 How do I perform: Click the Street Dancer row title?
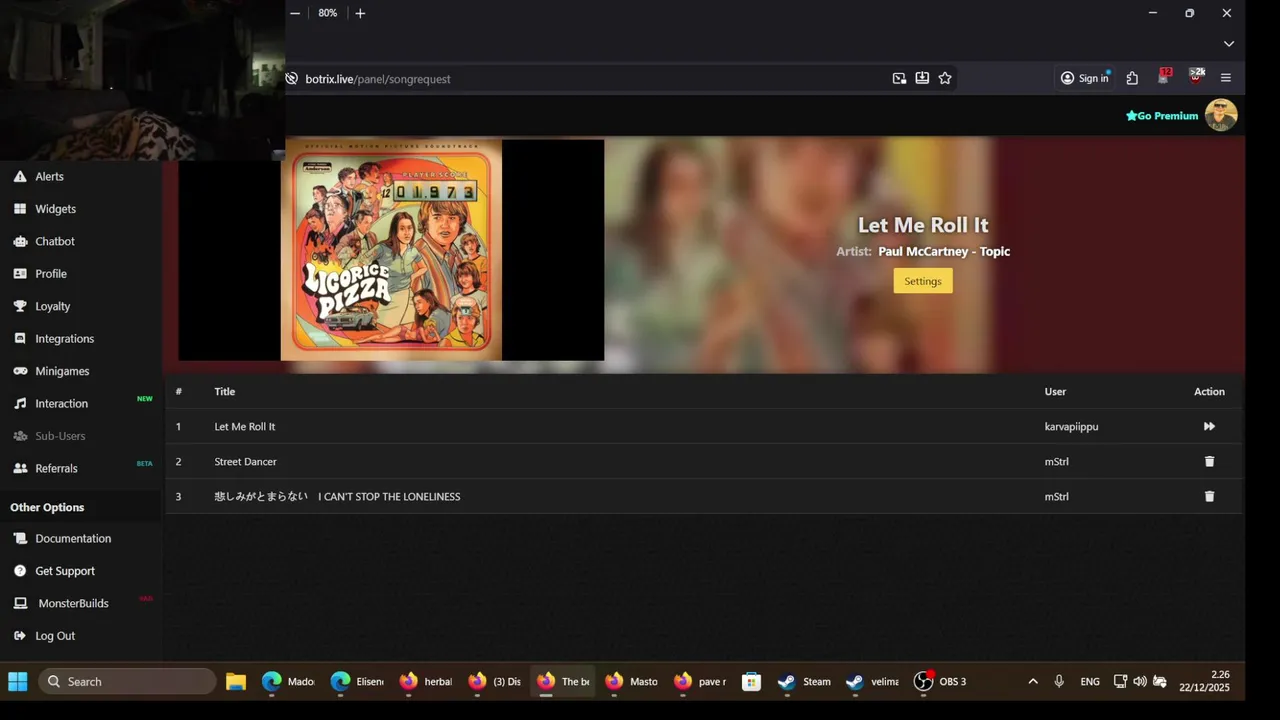245,462
